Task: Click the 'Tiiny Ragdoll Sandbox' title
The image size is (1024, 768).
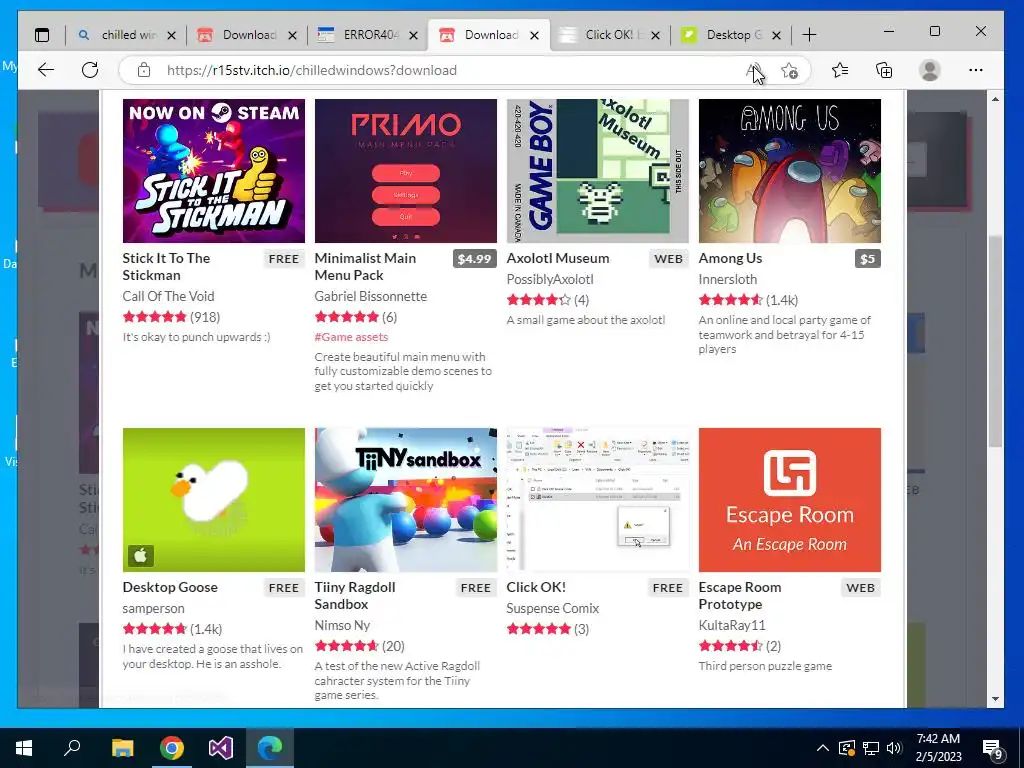Action: tap(355, 596)
